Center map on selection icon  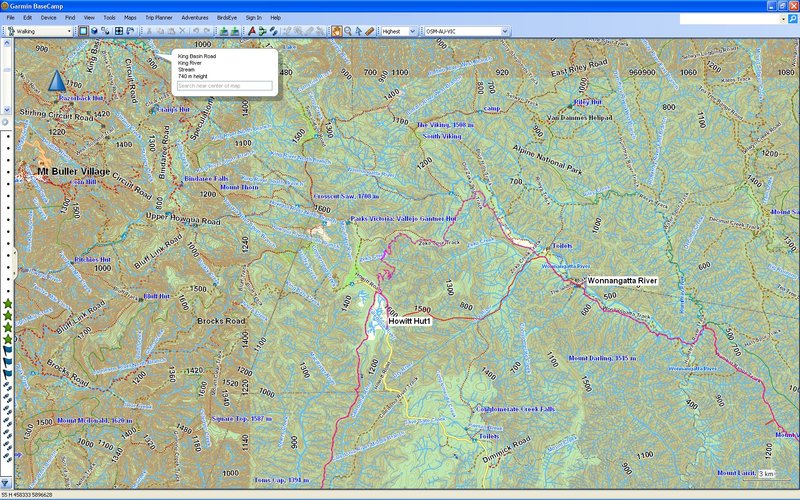tap(119, 31)
